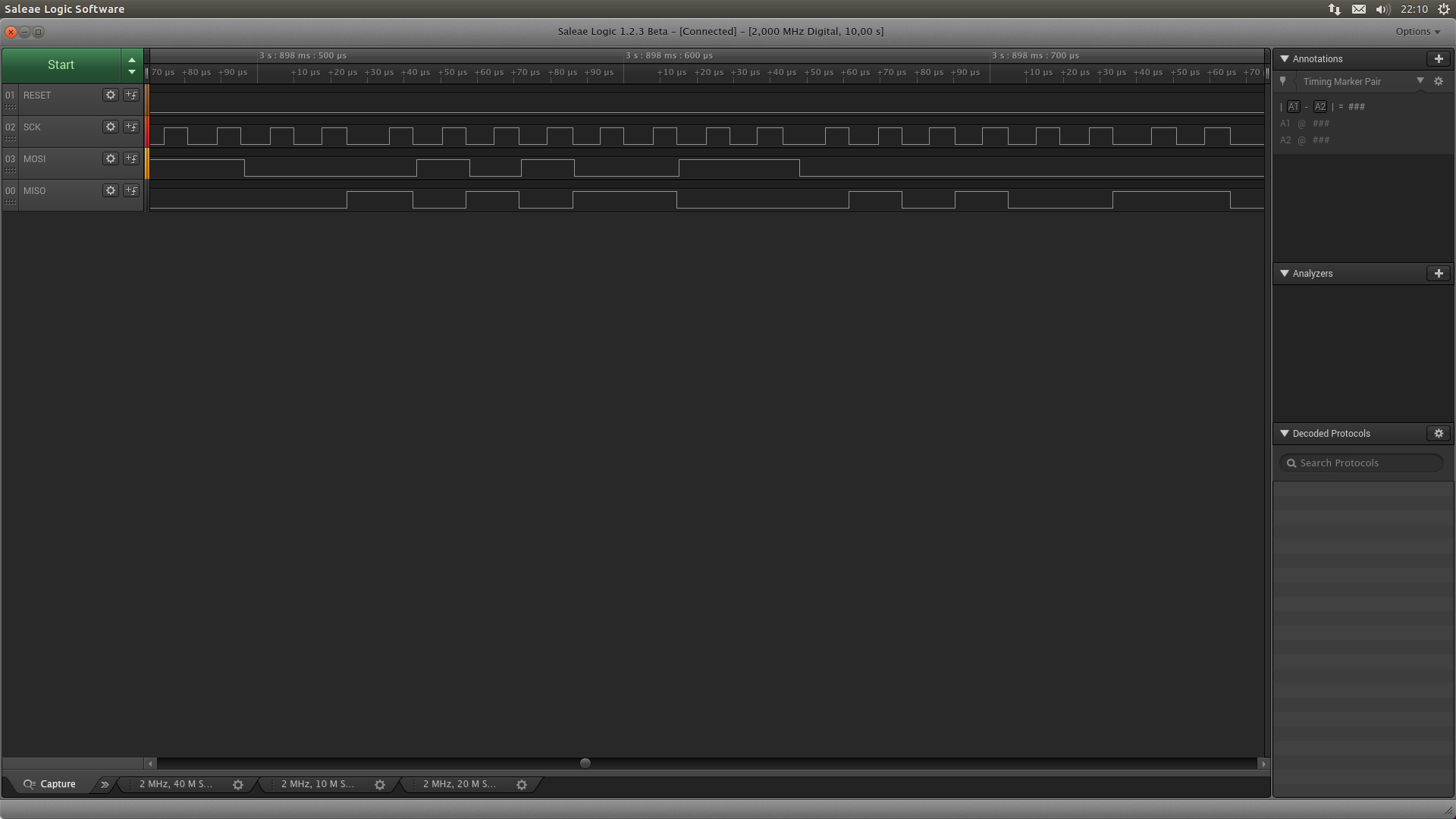Open the Decoded Protocols settings gear
1456x819 pixels.
coord(1439,433)
